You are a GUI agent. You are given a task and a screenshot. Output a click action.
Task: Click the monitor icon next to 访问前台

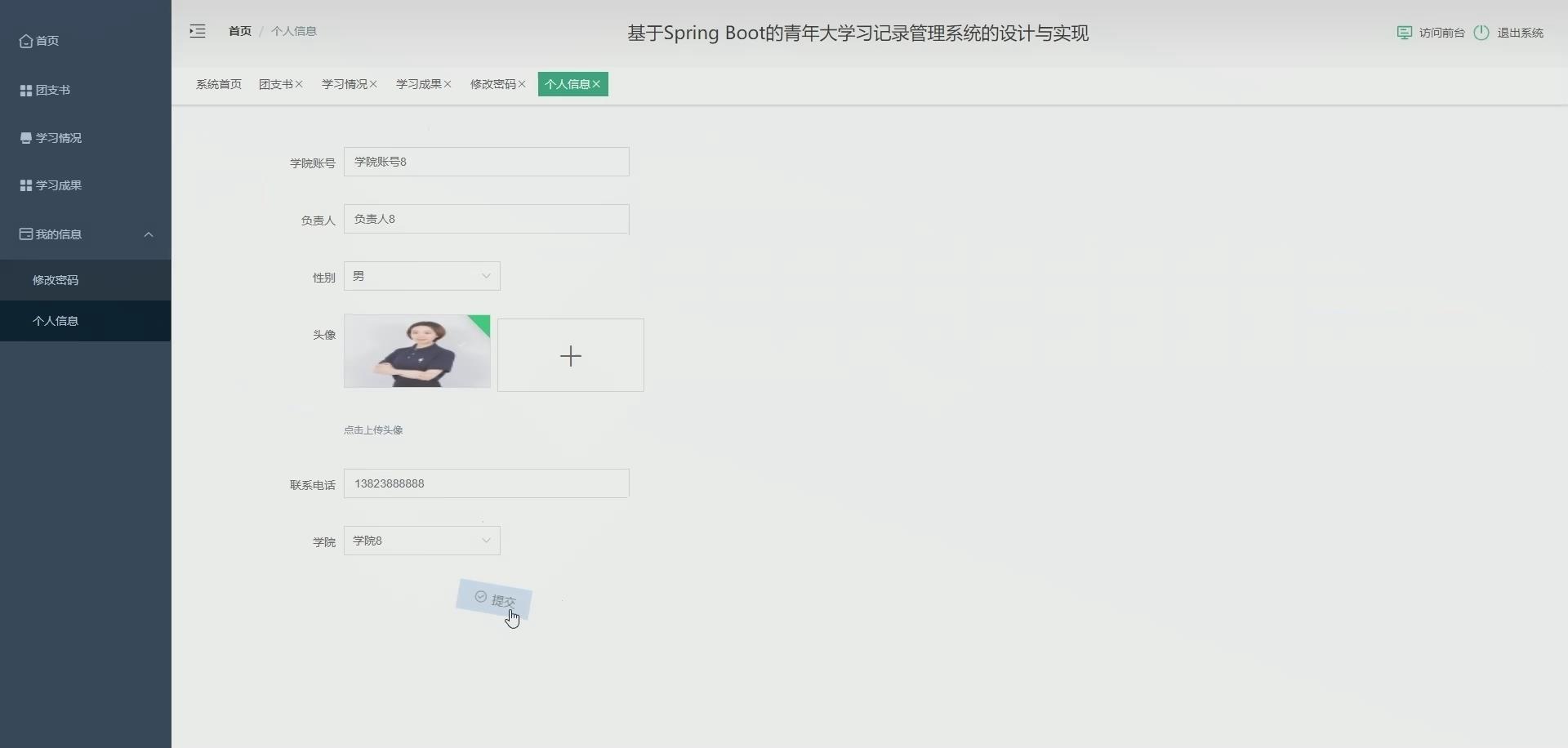tap(1405, 33)
